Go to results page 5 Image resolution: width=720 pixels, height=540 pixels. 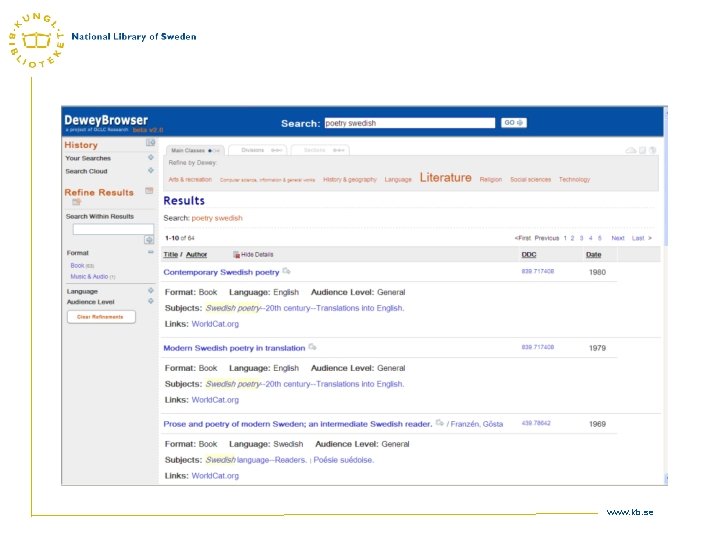click(x=600, y=238)
